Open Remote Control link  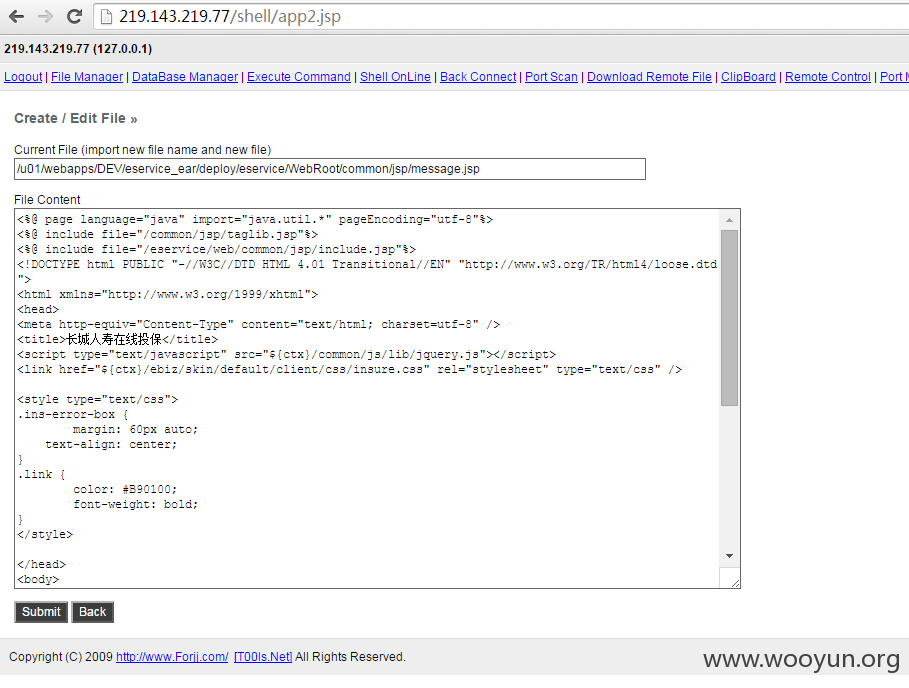coord(828,77)
